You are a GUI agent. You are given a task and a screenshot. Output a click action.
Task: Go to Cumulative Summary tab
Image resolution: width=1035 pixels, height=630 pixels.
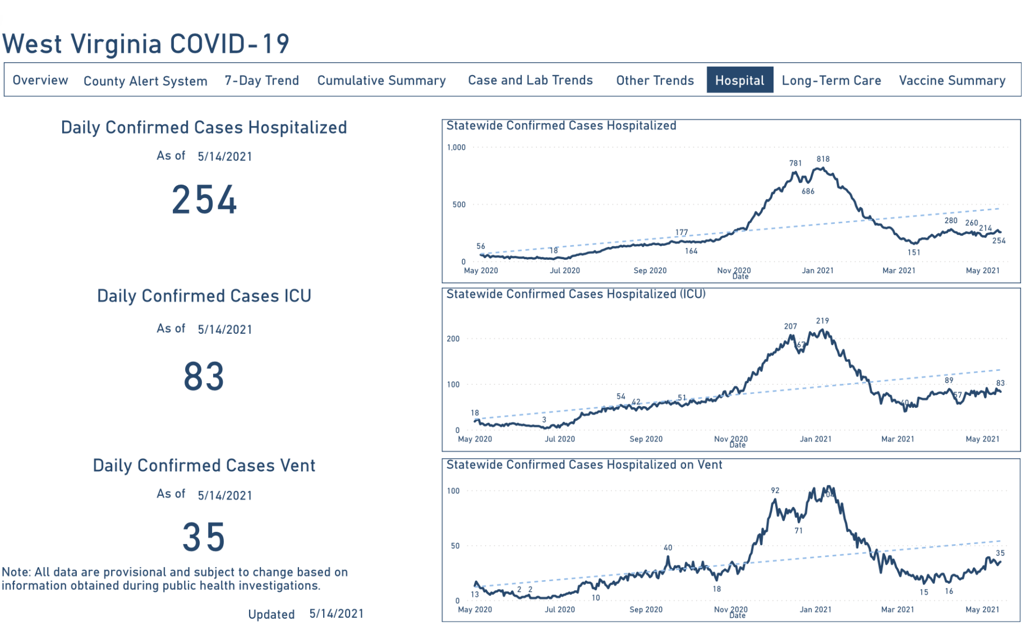point(381,80)
